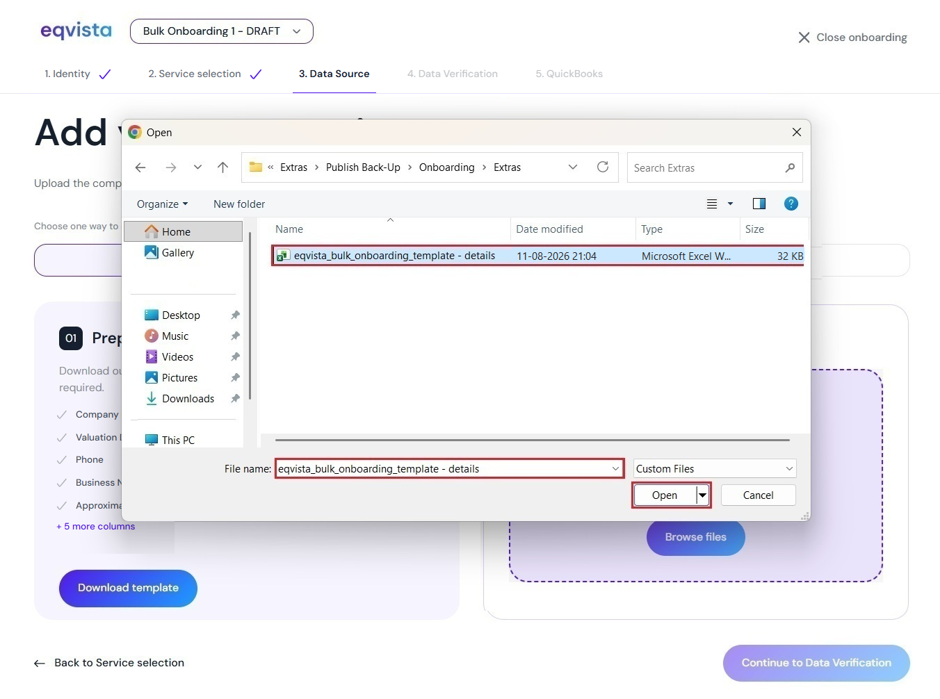Image resolution: width=940 pixels, height=699 pixels.
Task: Open the Custom Files type dropdown
Action: coord(715,469)
